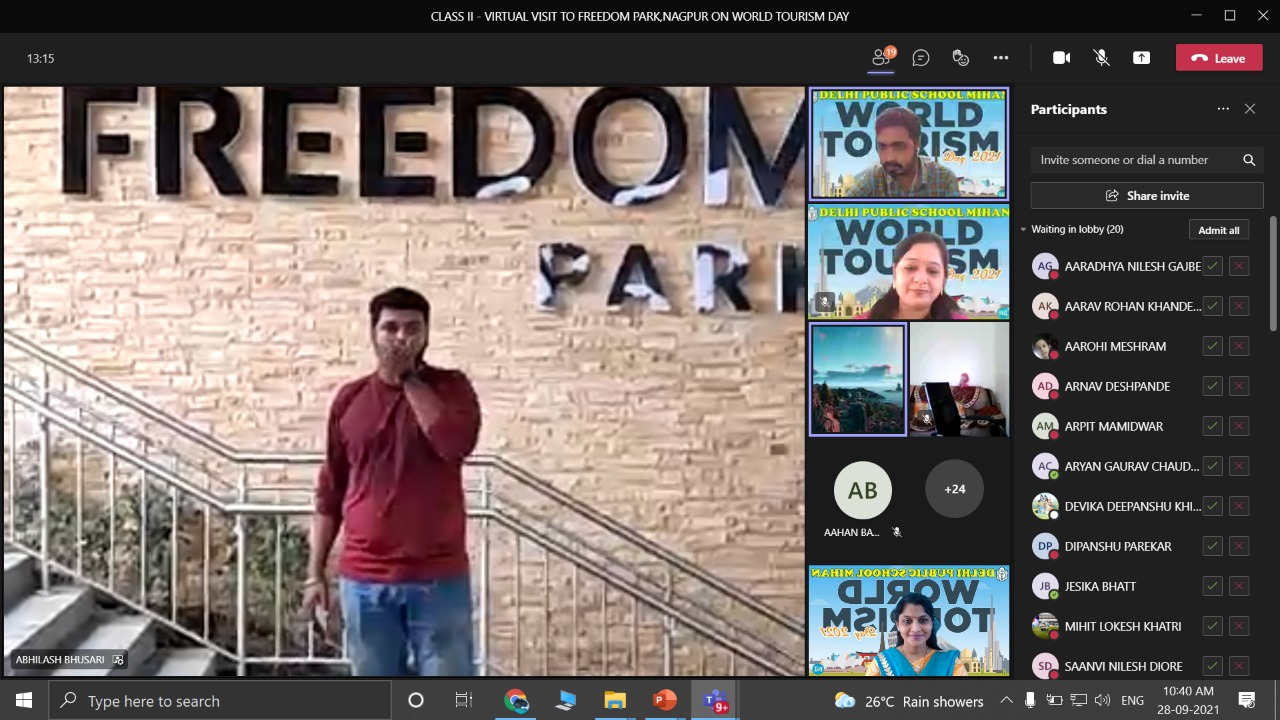The image size is (1280, 720).
Task: Open the more actions ellipsis in toolbar
Action: click(1001, 58)
